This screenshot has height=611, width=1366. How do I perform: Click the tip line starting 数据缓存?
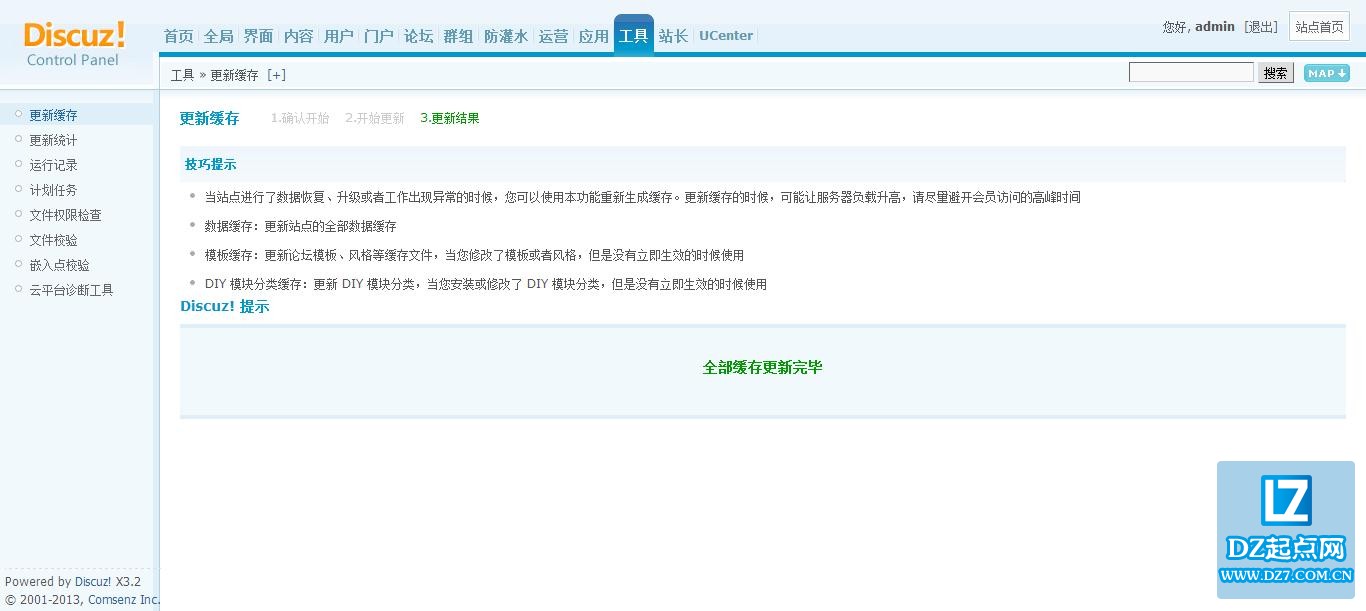click(301, 226)
